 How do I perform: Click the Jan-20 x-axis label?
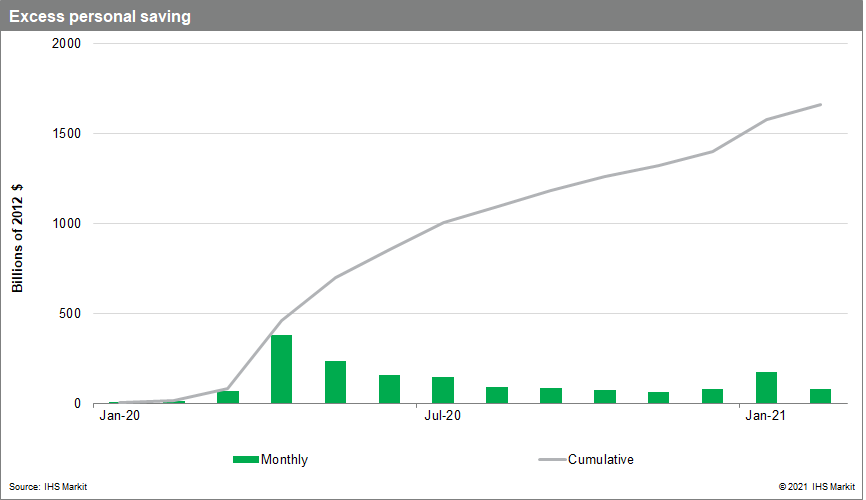[119, 414]
